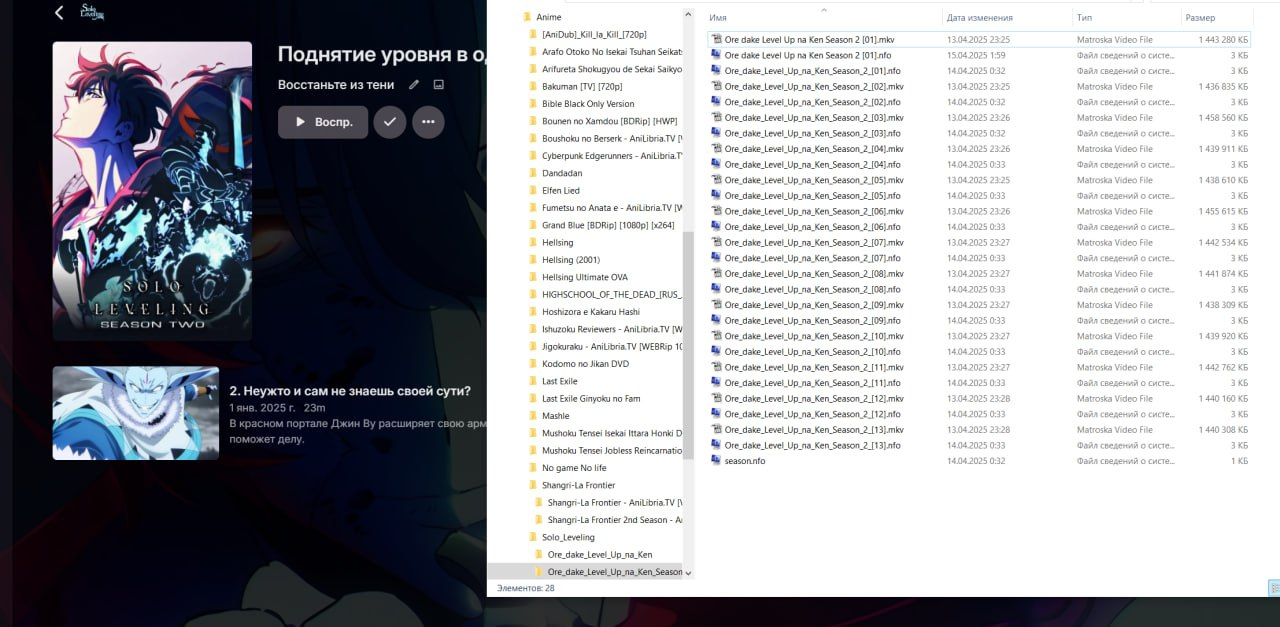
Task: Click the Ore_dake_Level_Up_na_Ken_Season_2_[13].mkv file icon
Action: [x=715, y=430]
